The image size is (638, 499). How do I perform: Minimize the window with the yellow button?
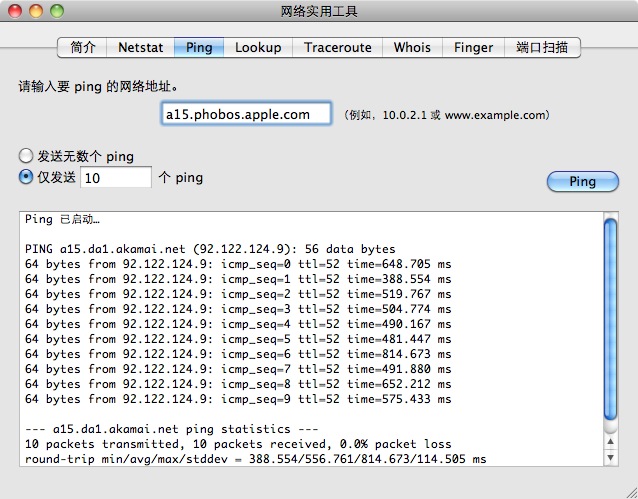tap(36, 11)
